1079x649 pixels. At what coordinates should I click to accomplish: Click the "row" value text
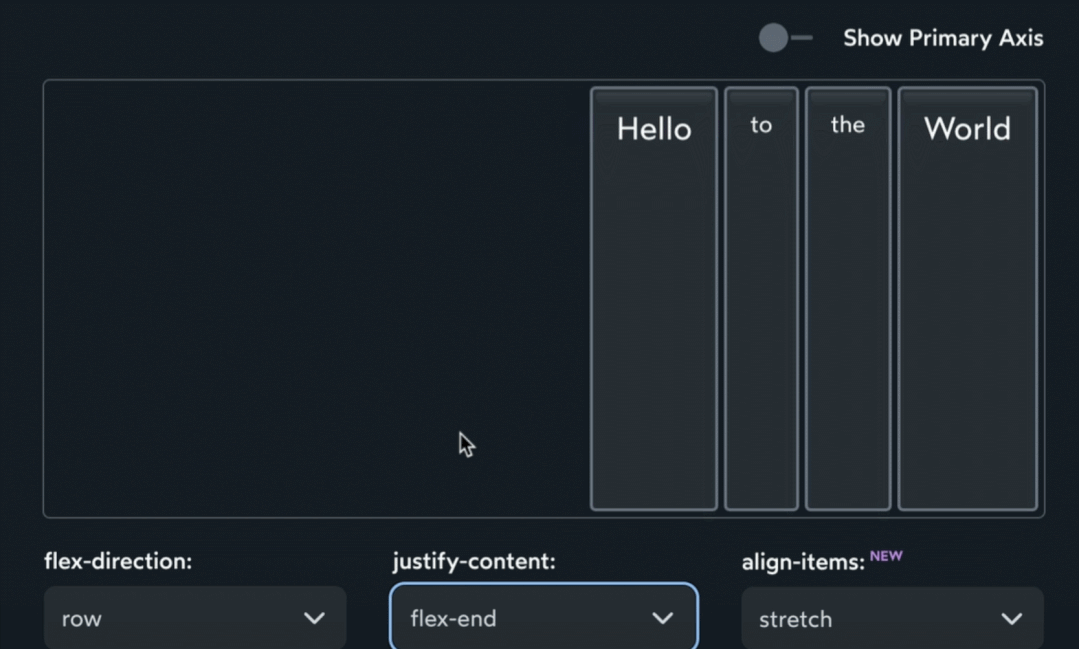click(x=82, y=619)
